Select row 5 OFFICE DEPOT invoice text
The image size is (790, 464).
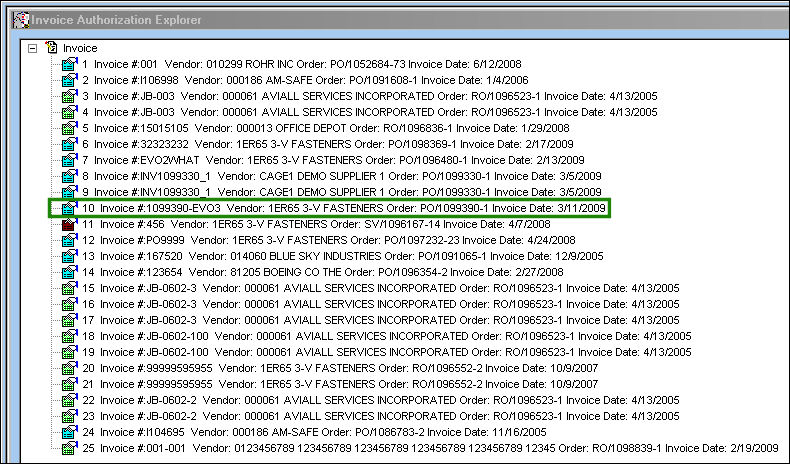[326, 128]
